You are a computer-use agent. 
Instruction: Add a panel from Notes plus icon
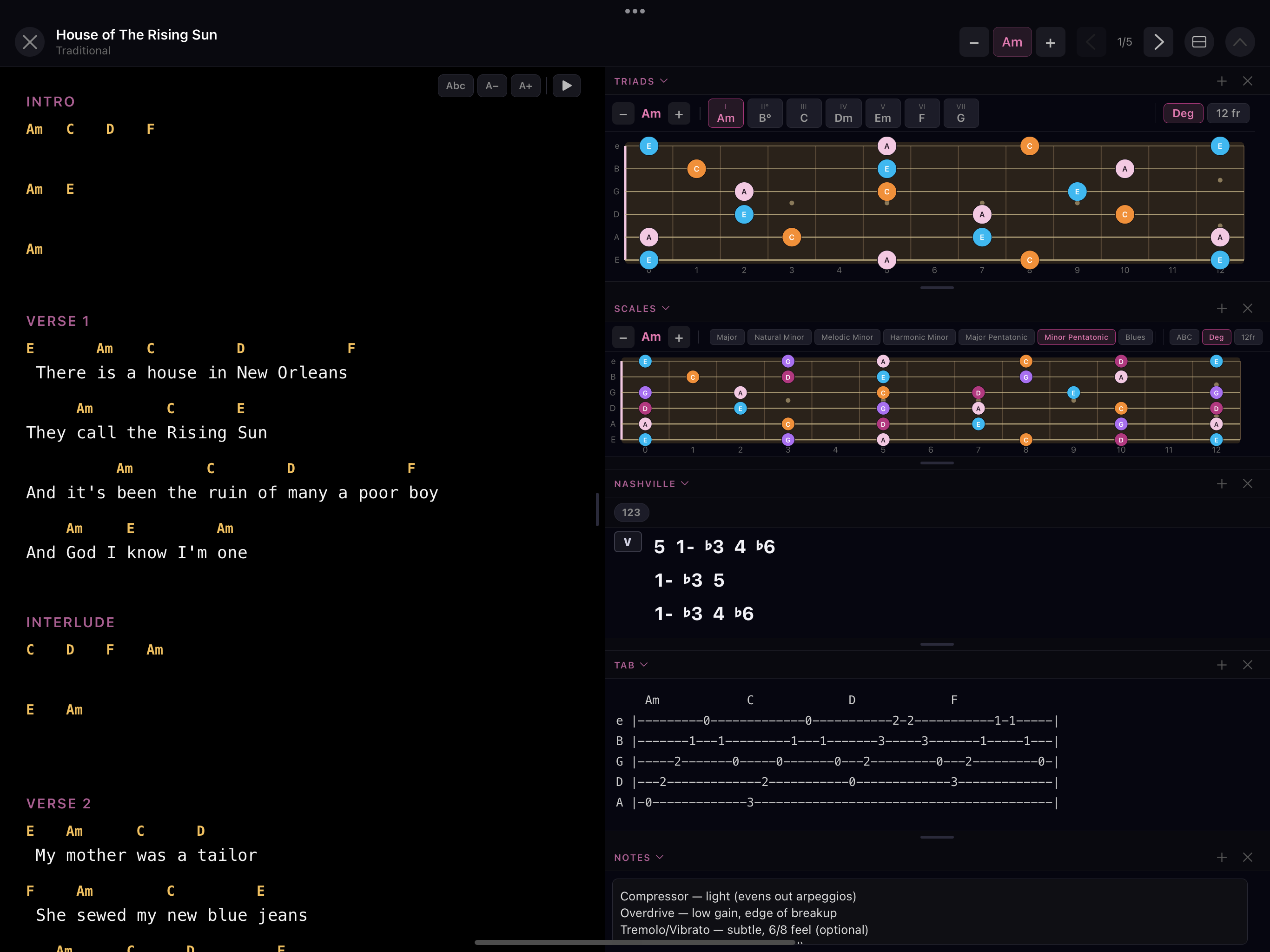(x=1222, y=857)
